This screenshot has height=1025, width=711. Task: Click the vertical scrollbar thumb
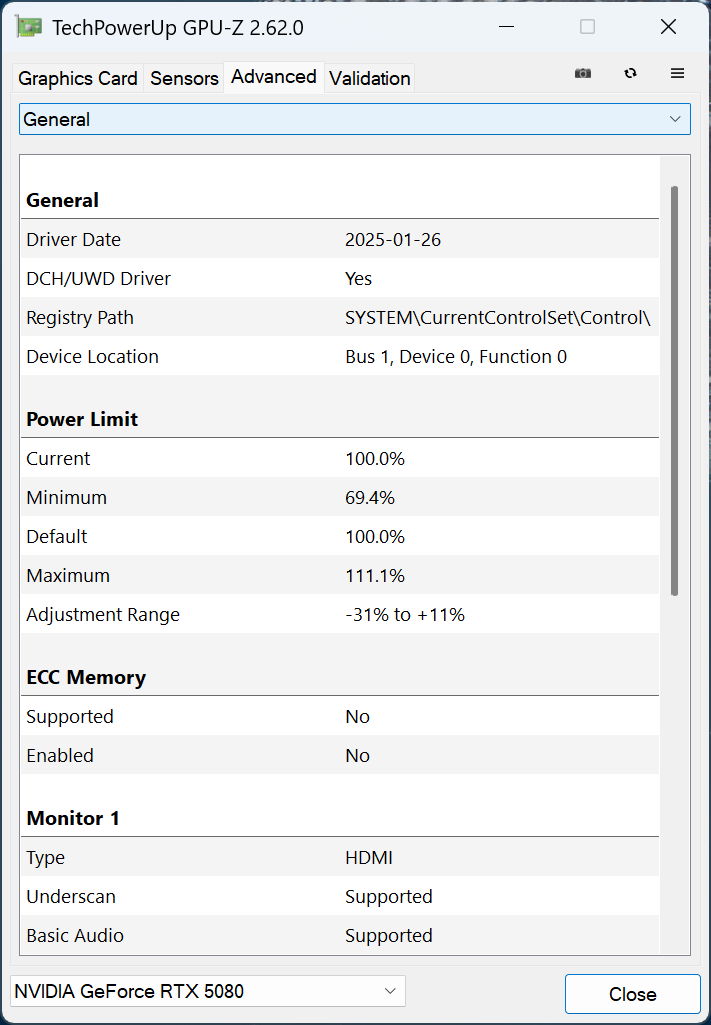[674, 391]
